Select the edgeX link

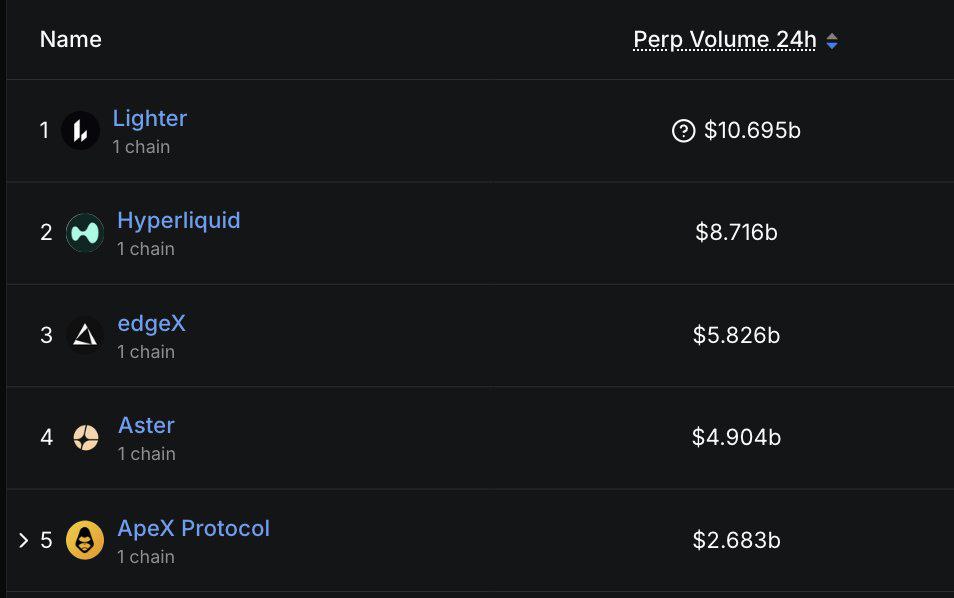[x=152, y=323]
